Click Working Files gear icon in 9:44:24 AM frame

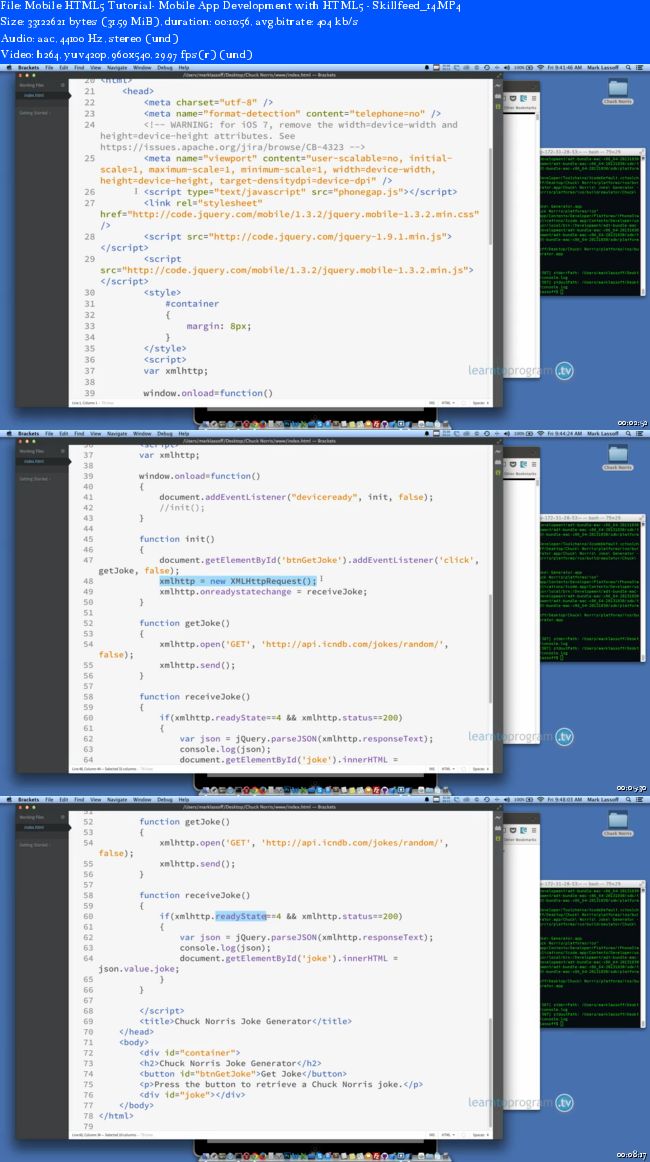pos(62,451)
